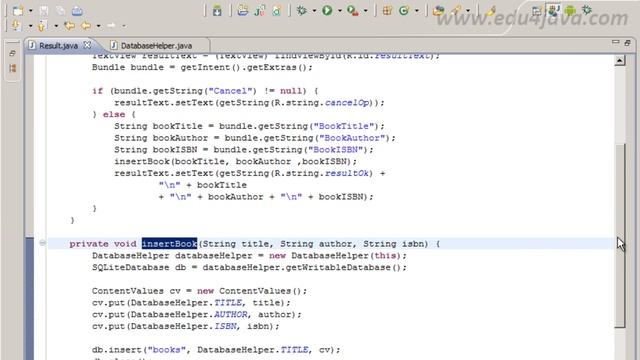Go to Last Edit Location icon
The height and width of the screenshot is (360, 640).
tap(69, 26)
